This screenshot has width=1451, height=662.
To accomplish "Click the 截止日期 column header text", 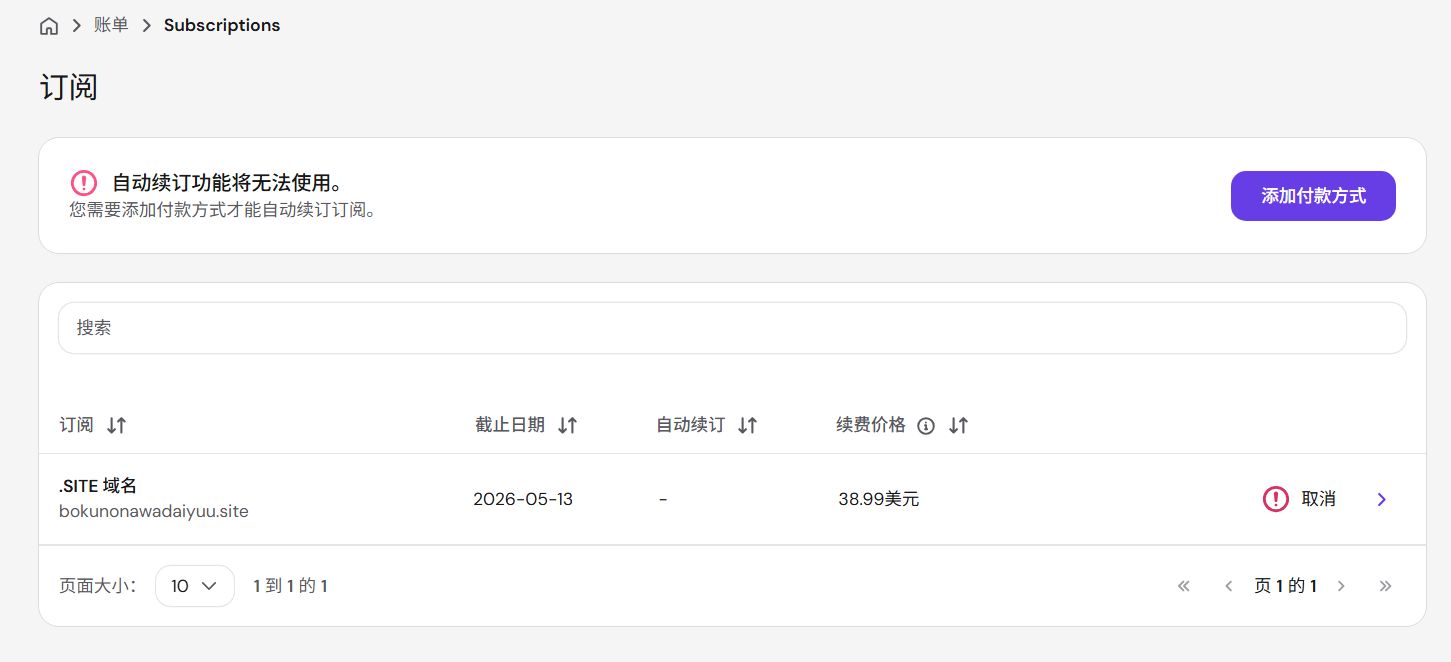I will click(510, 425).
